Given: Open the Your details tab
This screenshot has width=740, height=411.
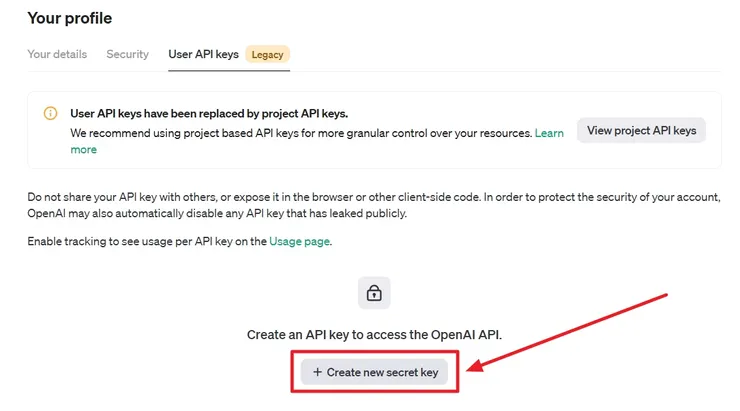Looking at the screenshot, I should [57, 54].
